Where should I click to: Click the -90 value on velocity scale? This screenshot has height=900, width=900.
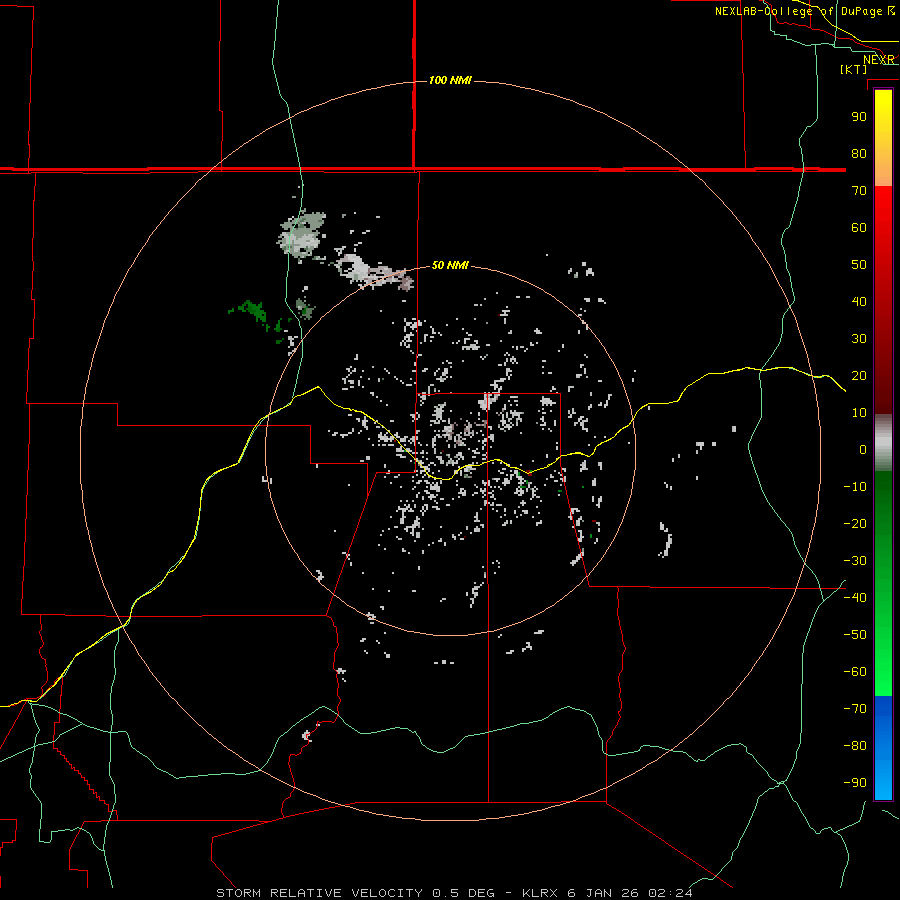pos(855,782)
